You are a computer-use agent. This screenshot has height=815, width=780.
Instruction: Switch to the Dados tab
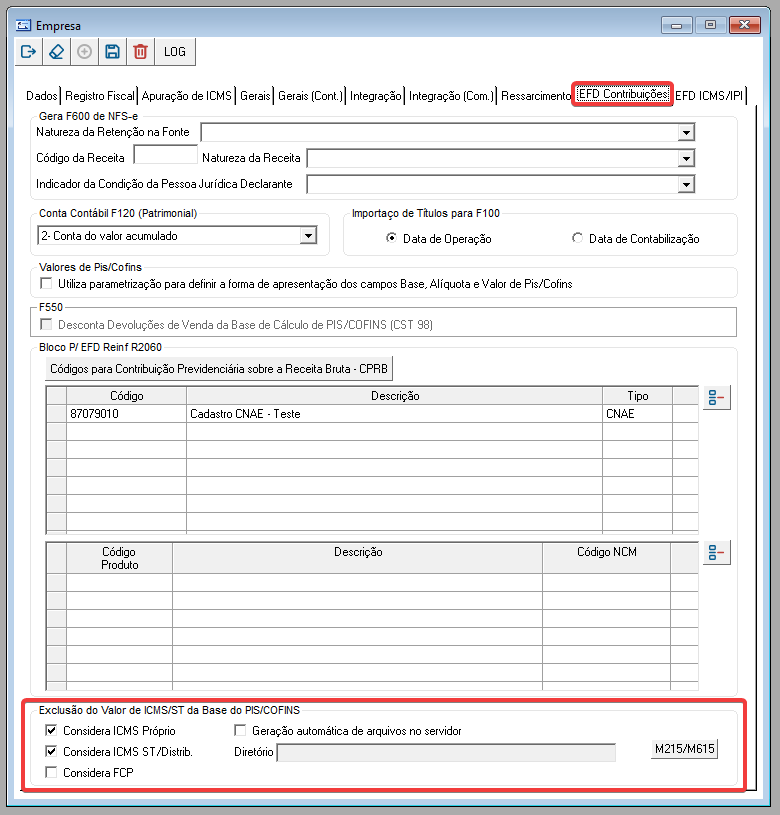point(42,96)
